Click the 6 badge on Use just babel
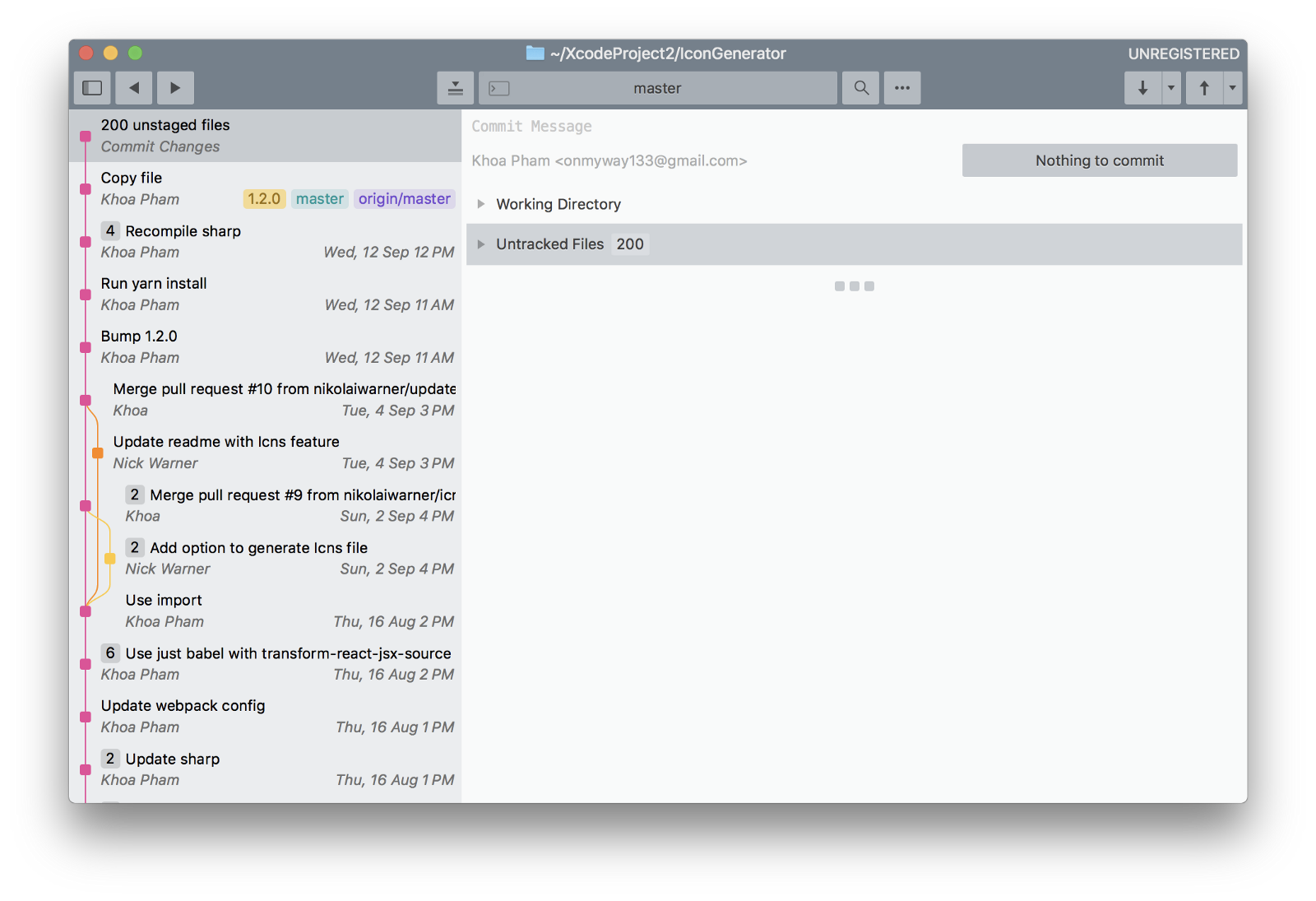 click(x=110, y=653)
